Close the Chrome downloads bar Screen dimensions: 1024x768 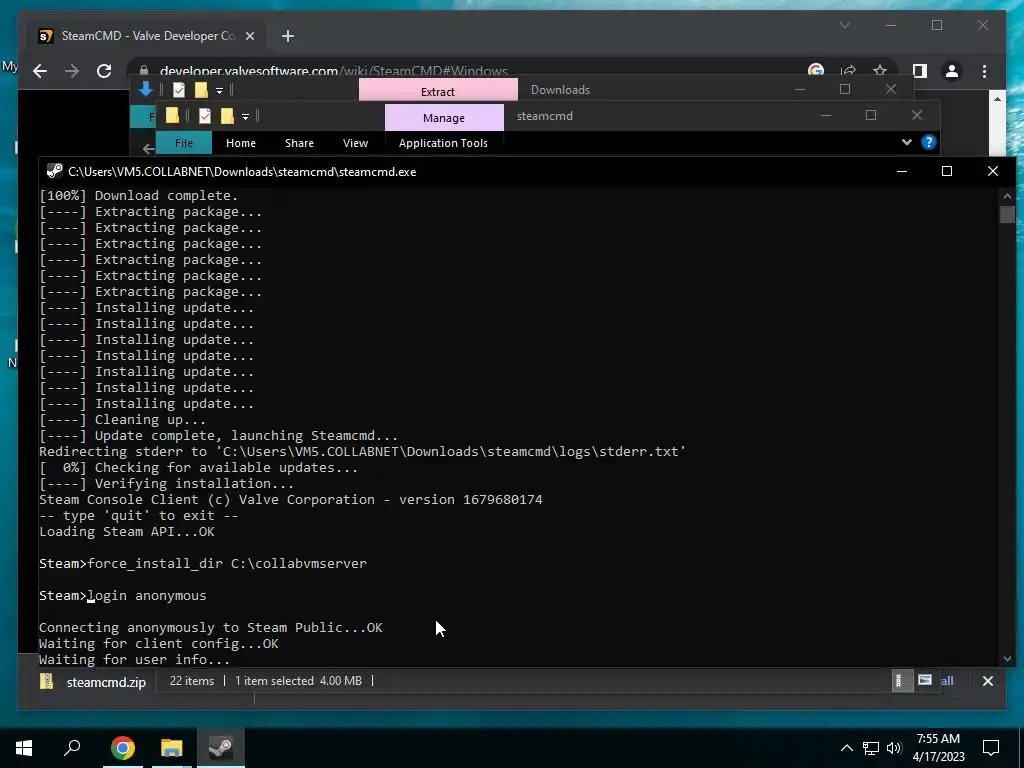click(x=987, y=681)
